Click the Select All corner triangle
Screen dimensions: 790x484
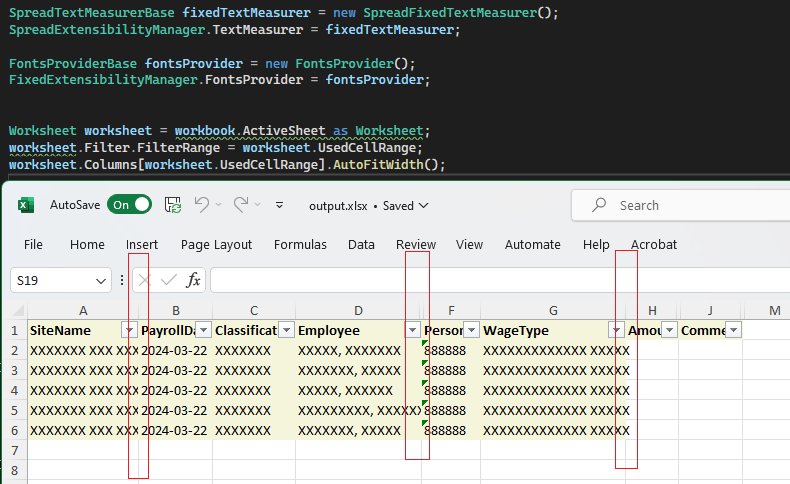pyautogui.click(x=19, y=310)
